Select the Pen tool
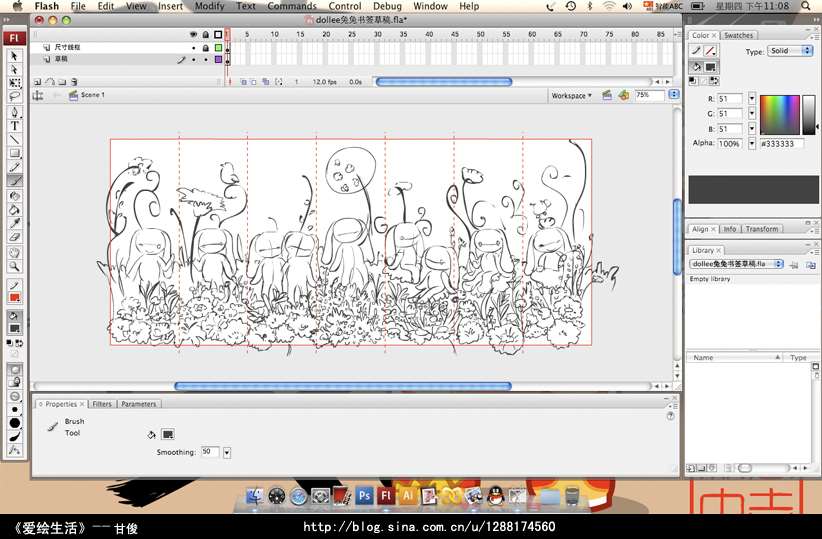This screenshot has height=539, width=822. [x=15, y=112]
